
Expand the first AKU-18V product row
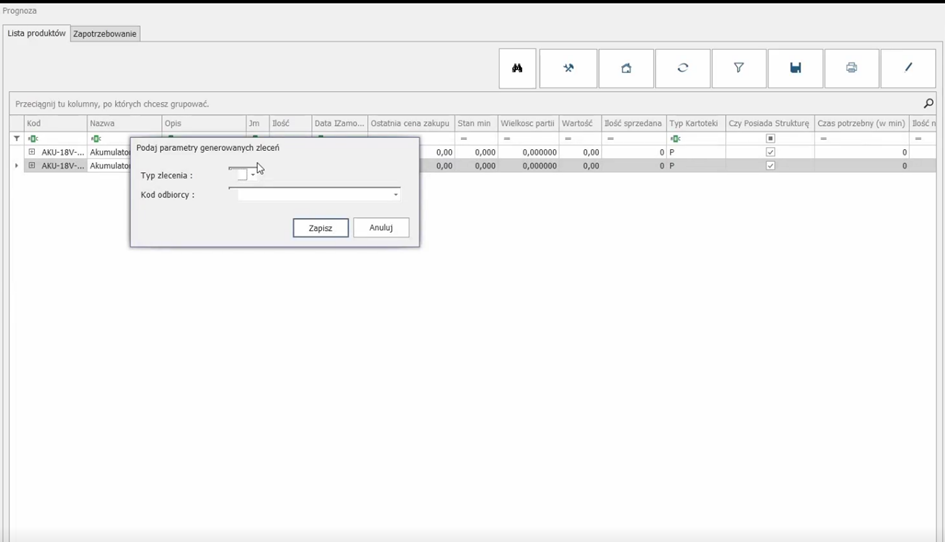click(x=32, y=152)
